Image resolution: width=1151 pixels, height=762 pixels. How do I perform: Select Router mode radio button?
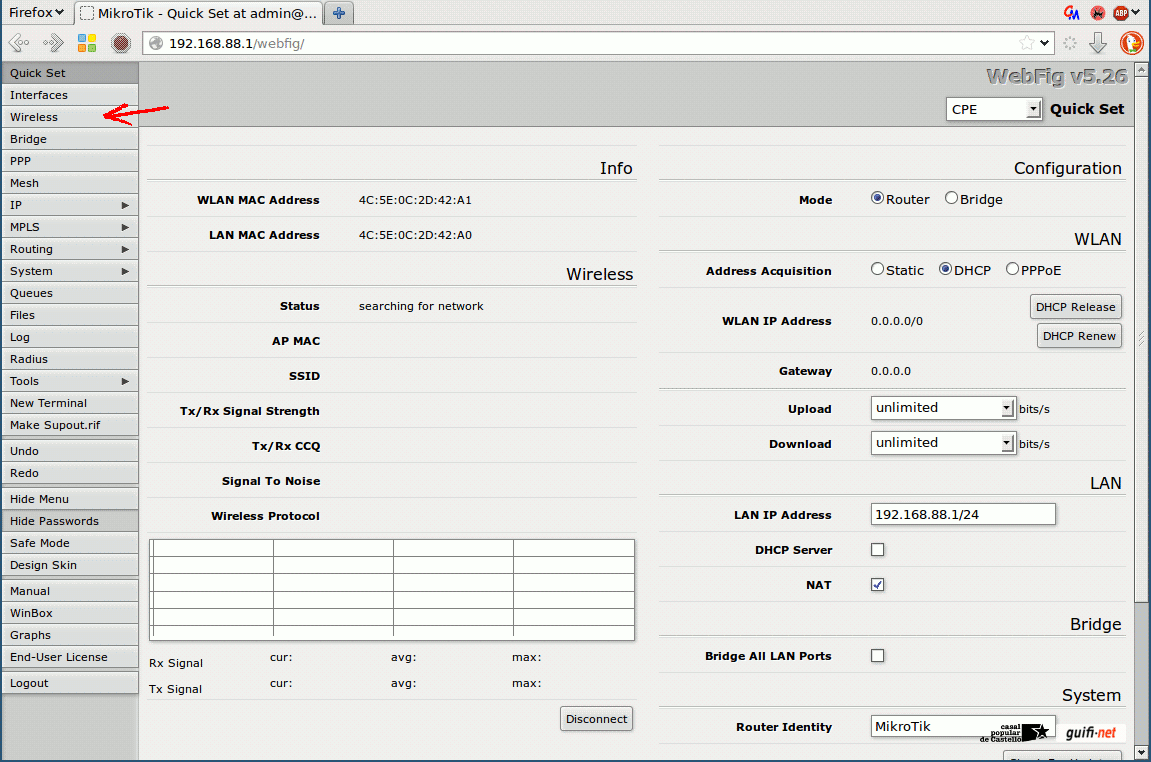[x=876, y=198]
